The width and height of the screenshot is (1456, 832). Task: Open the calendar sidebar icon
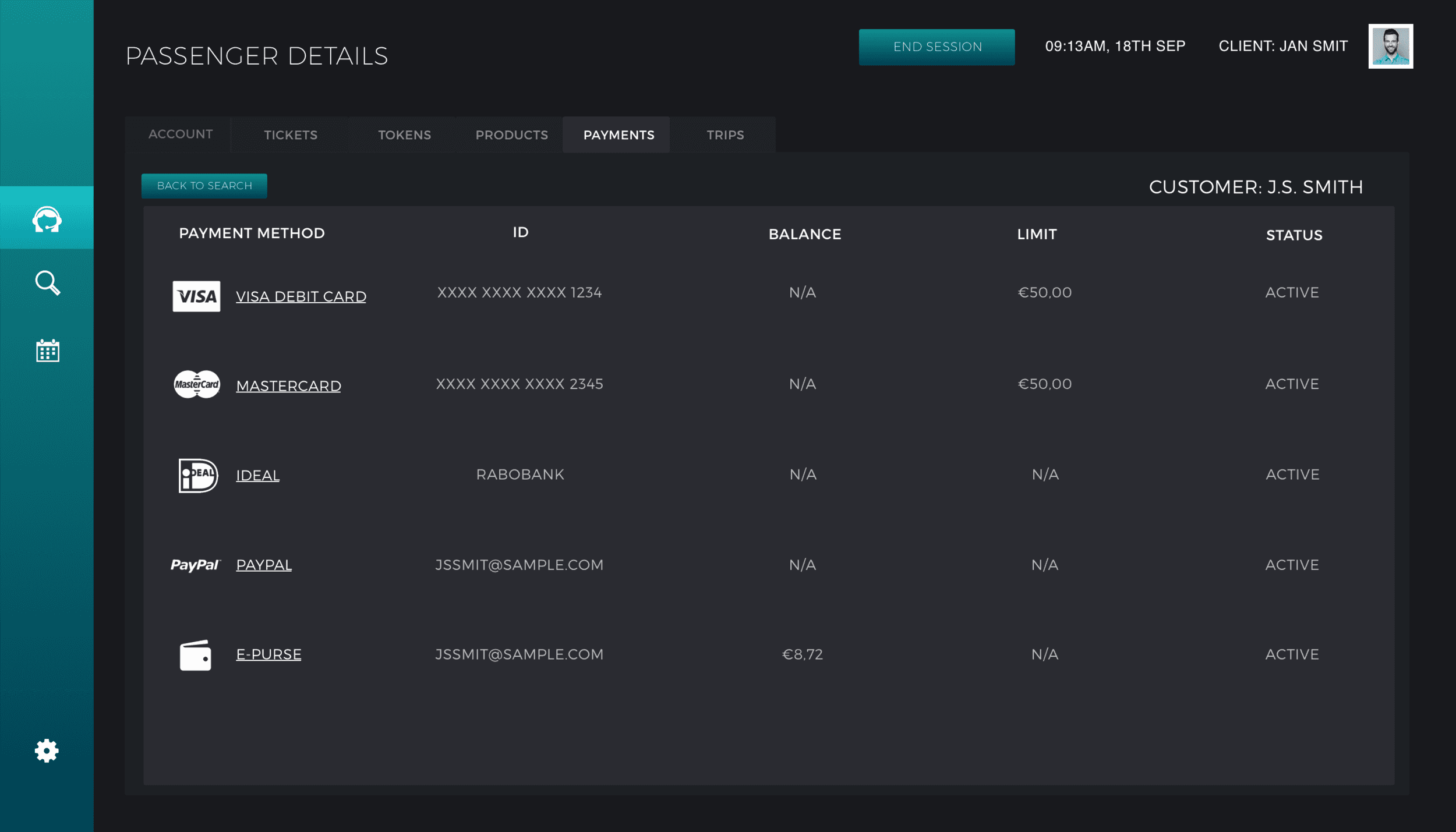pyautogui.click(x=47, y=350)
